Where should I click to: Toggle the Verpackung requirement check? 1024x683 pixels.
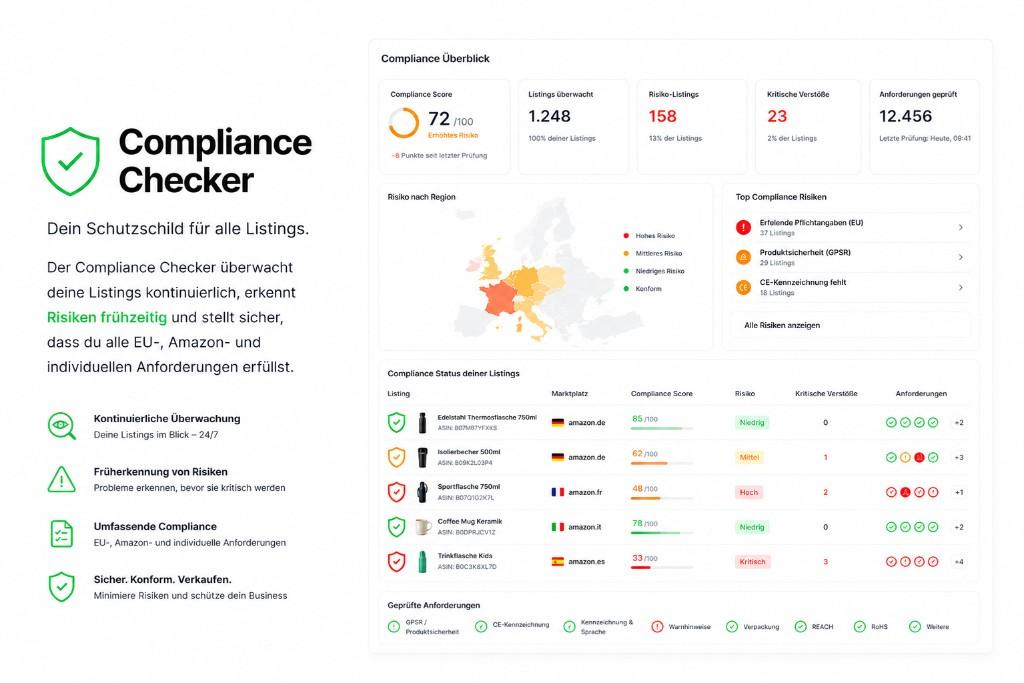pyautogui.click(x=731, y=627)
